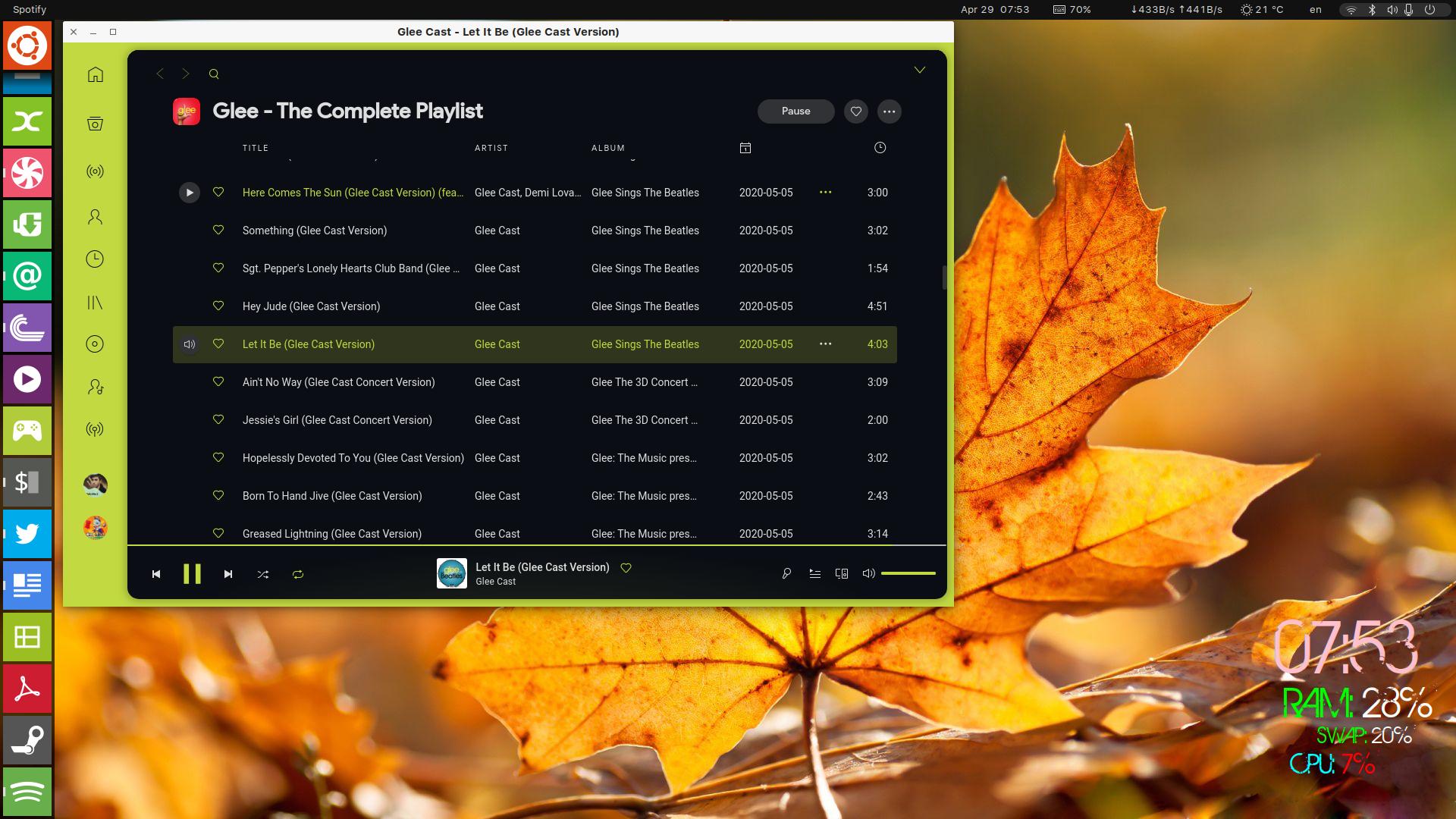This screenshot has width=1456, height=819.
Task: Open Let It Be title in player bar
Action: (542, 567)
